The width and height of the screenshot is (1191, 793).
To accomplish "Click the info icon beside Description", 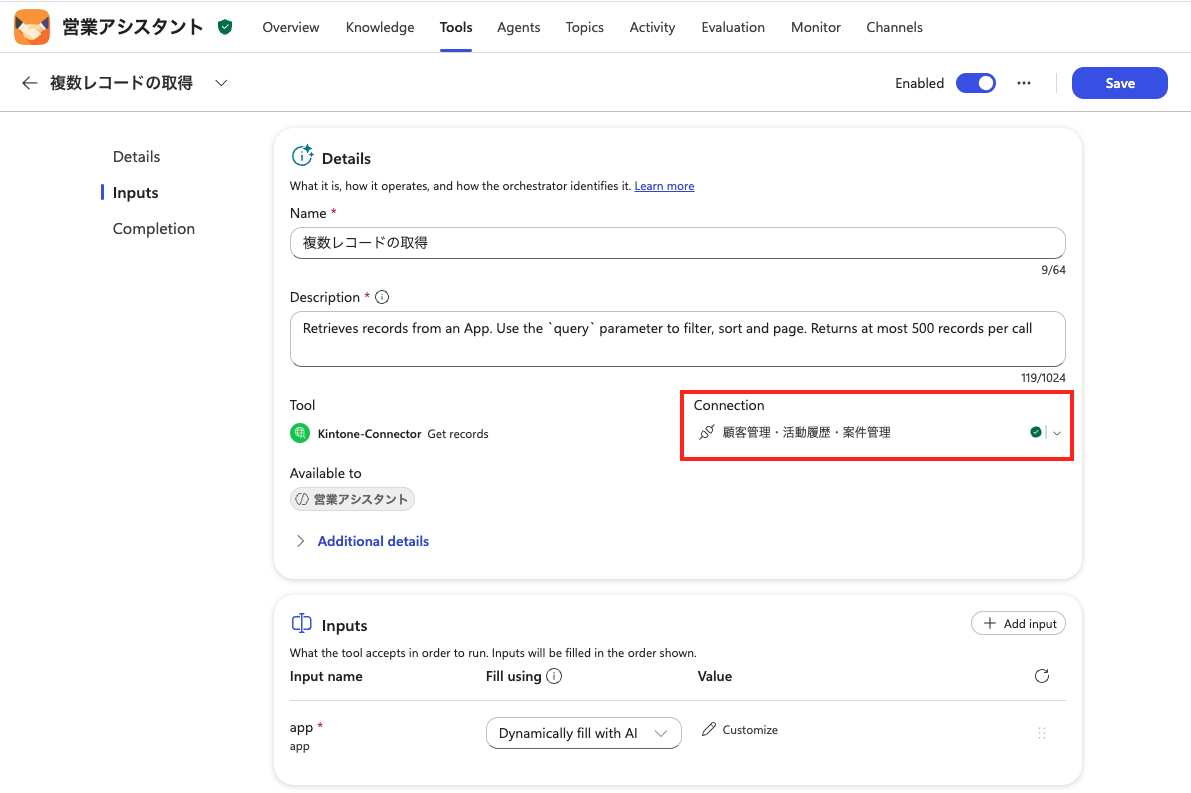I will (382, 297).
